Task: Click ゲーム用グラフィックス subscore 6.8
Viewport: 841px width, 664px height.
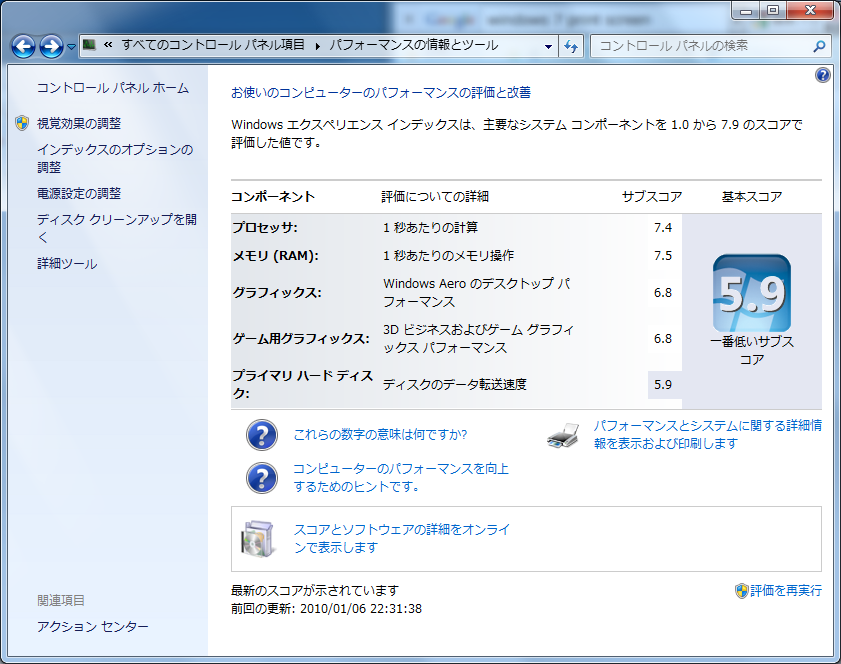Action: click(663, 338)
